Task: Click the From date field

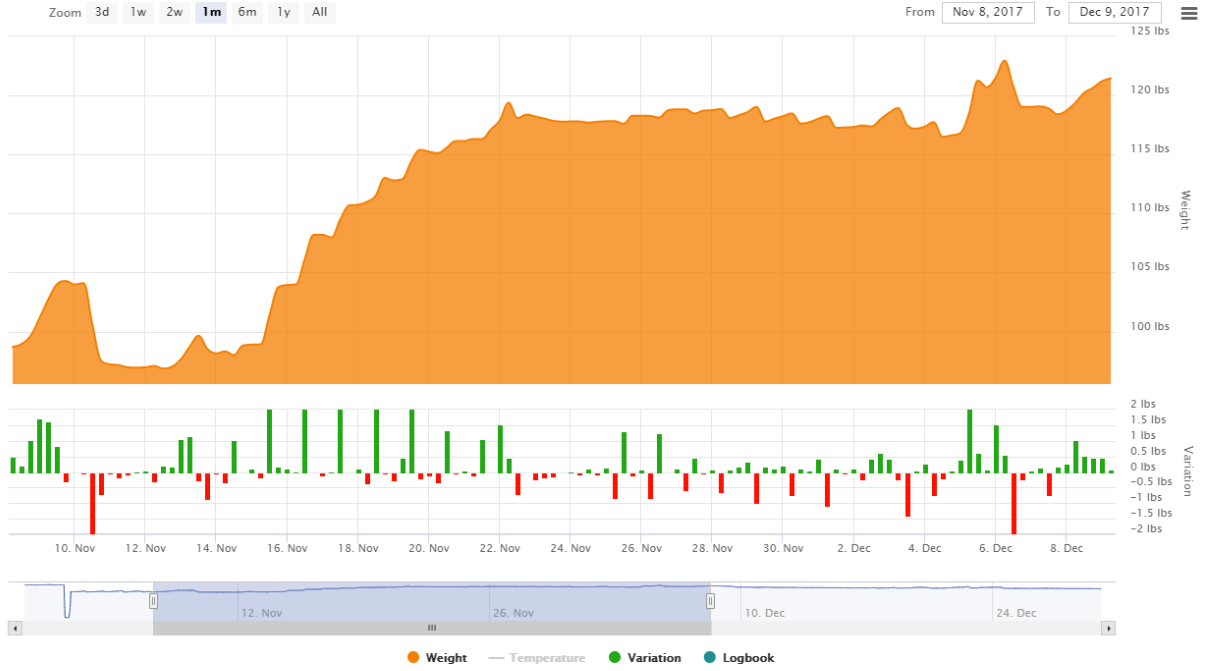Action: (x=988, y=12)
